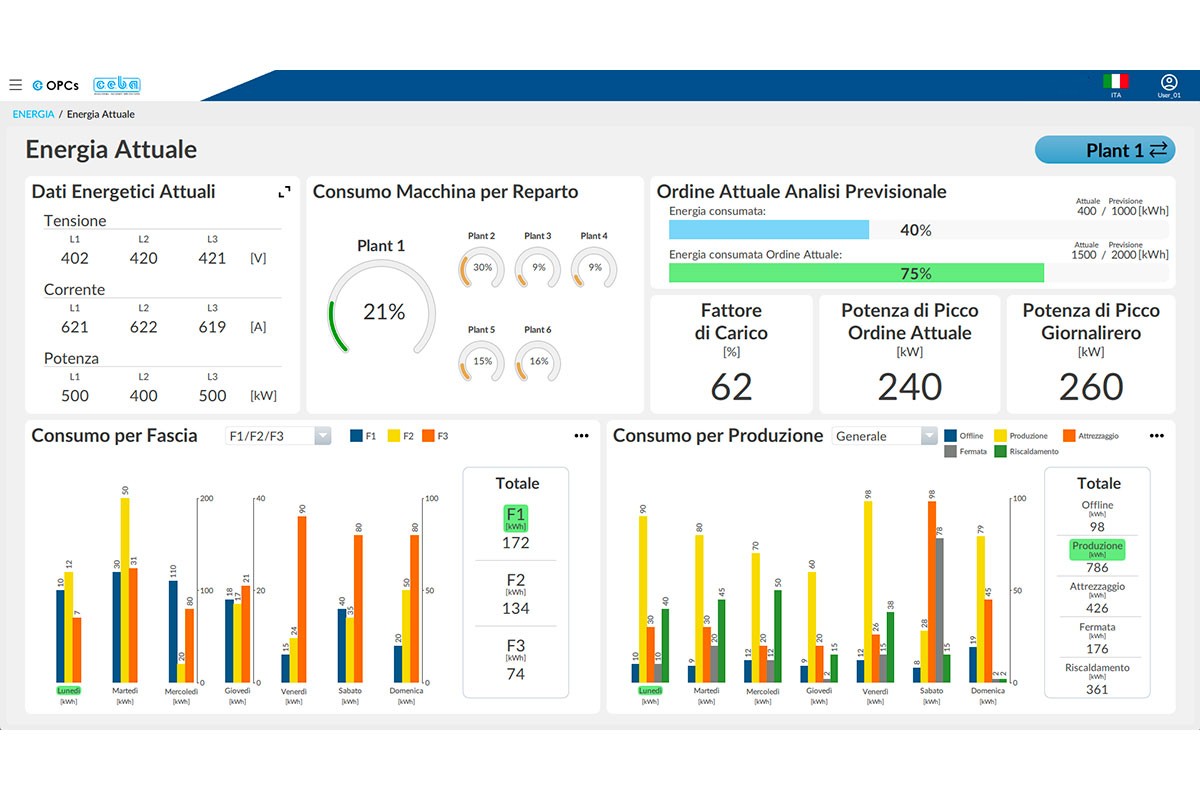
Task: Select the Plant 4 gauge
Action: 594,268
